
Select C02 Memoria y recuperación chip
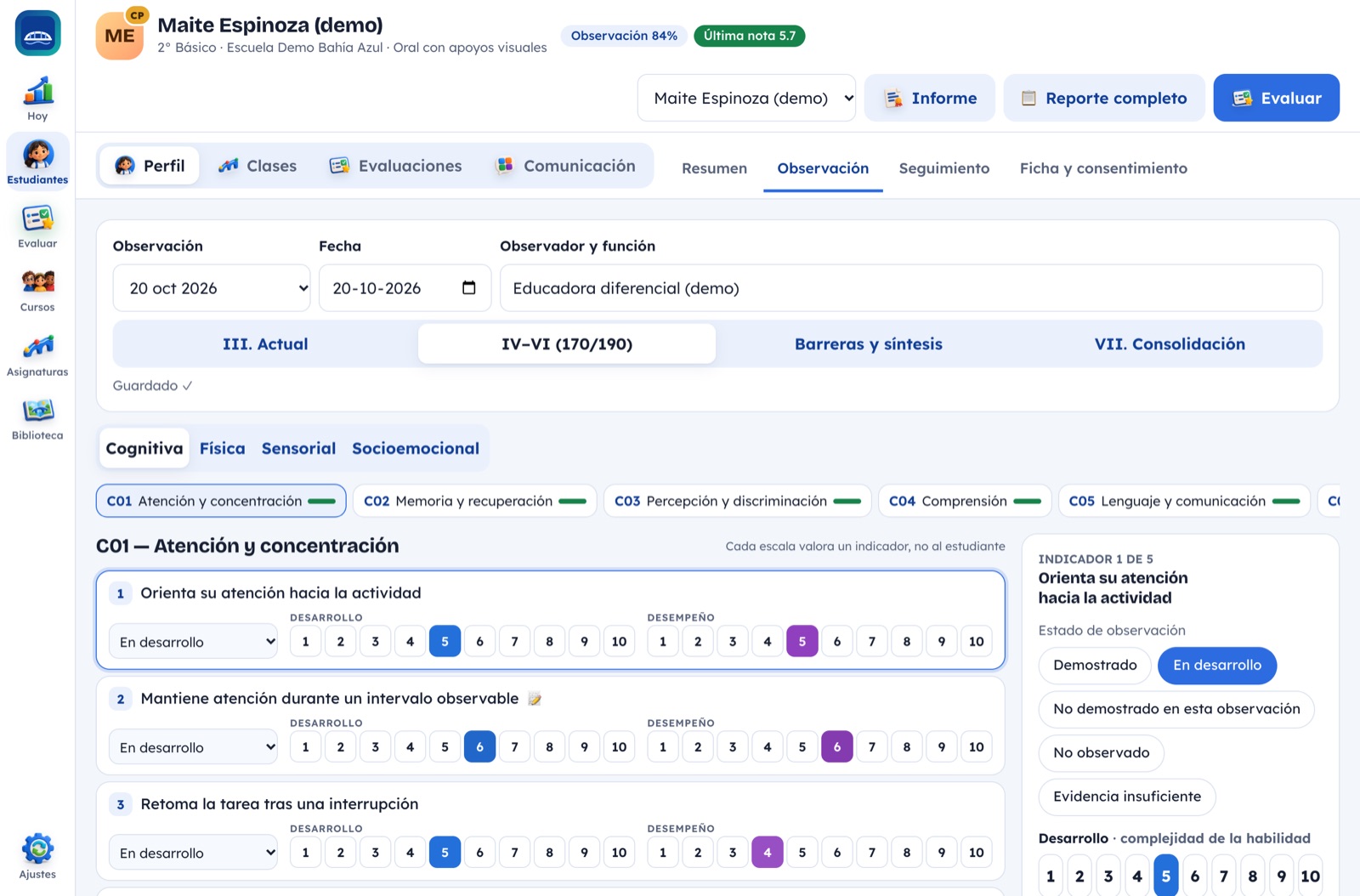point(475,502)
